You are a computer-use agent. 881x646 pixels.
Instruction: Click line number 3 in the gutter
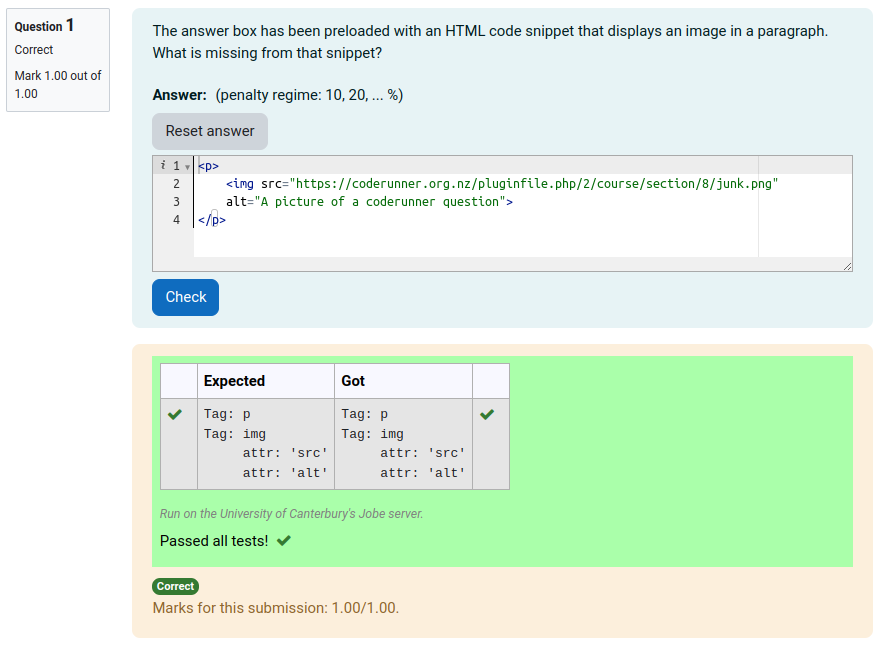[176, 202]
